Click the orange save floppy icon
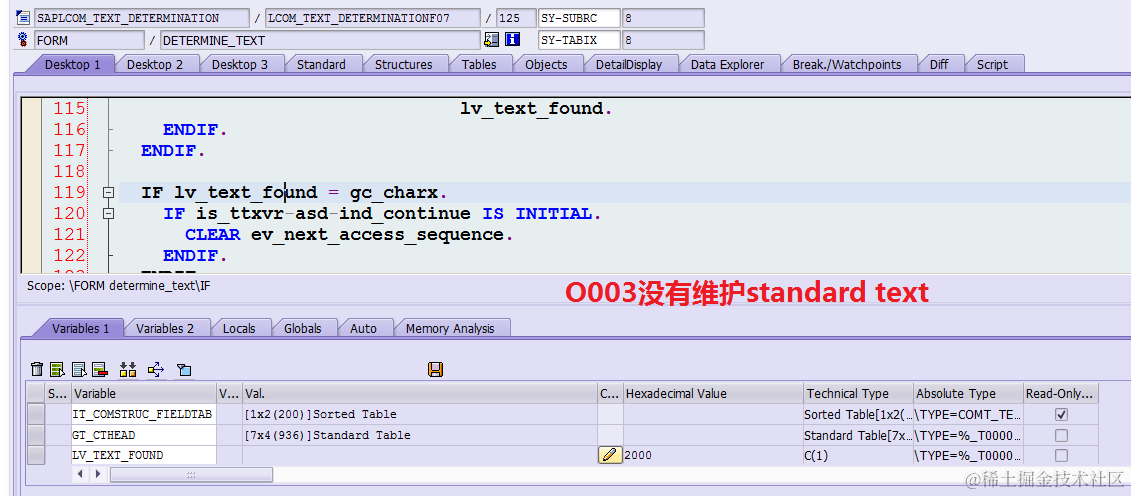The image size is (1131, 496). click(435, 370)
